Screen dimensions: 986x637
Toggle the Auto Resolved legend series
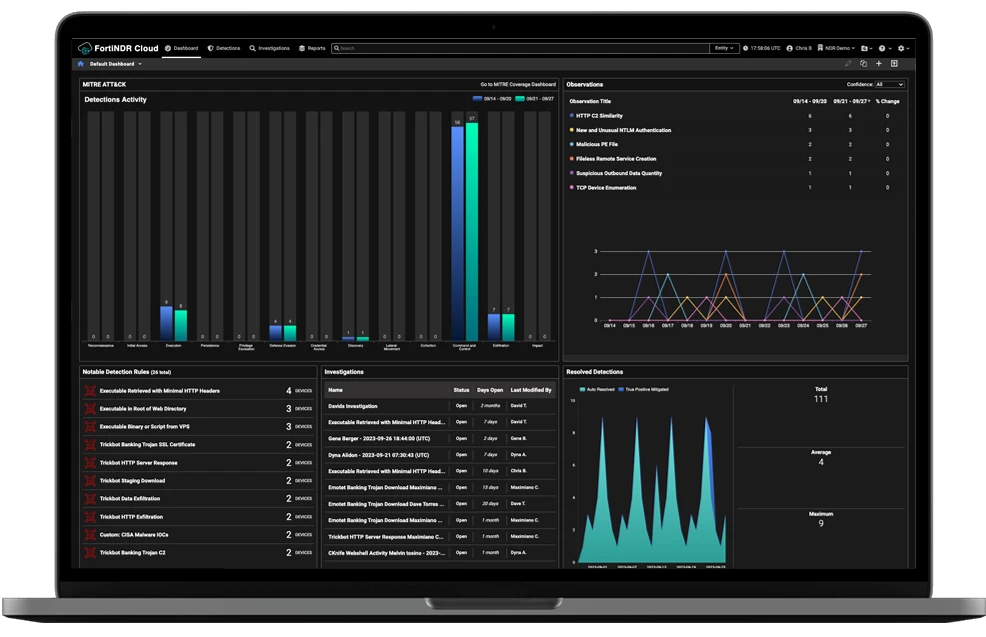[596, 389]
